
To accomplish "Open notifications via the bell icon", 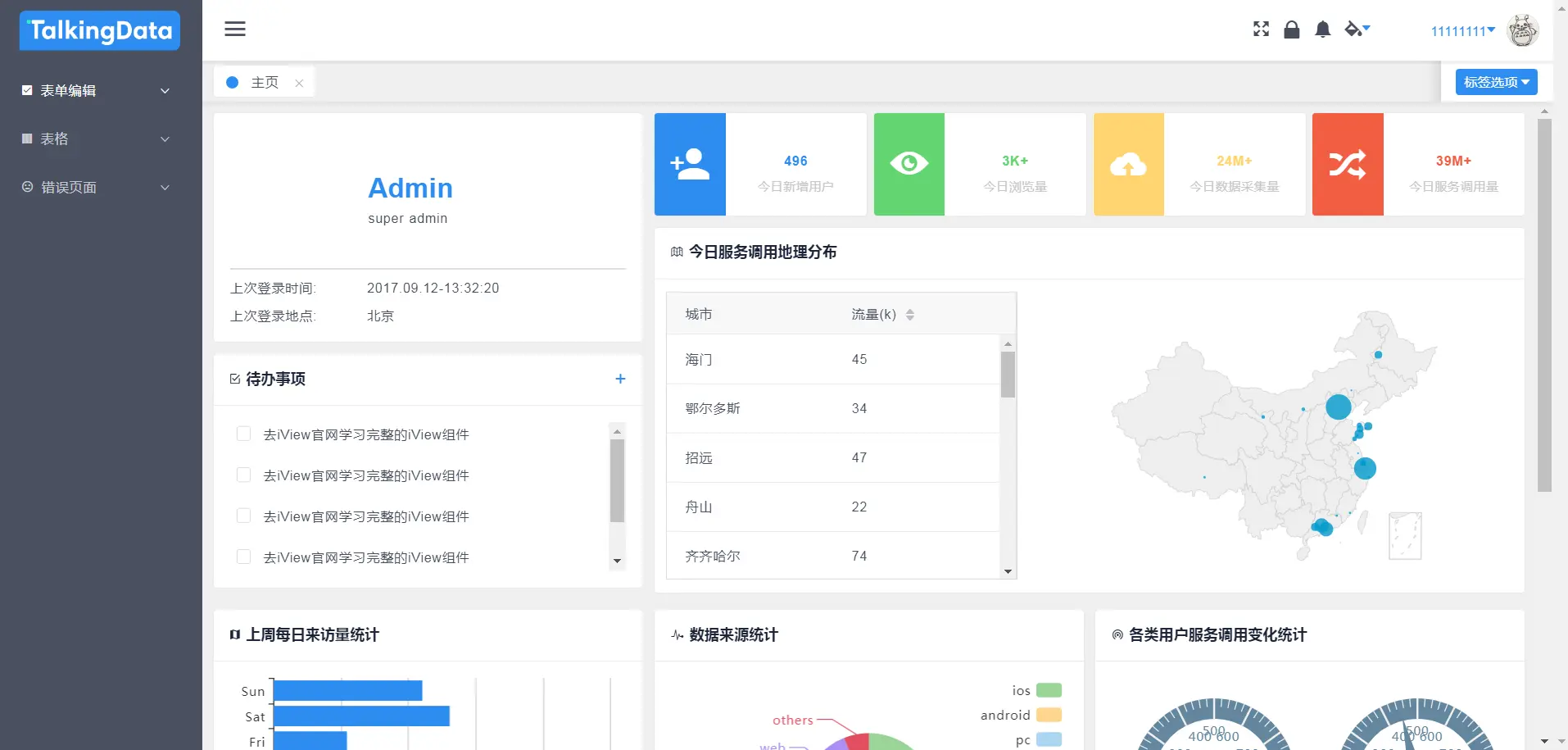I will tap(1322, 30).
